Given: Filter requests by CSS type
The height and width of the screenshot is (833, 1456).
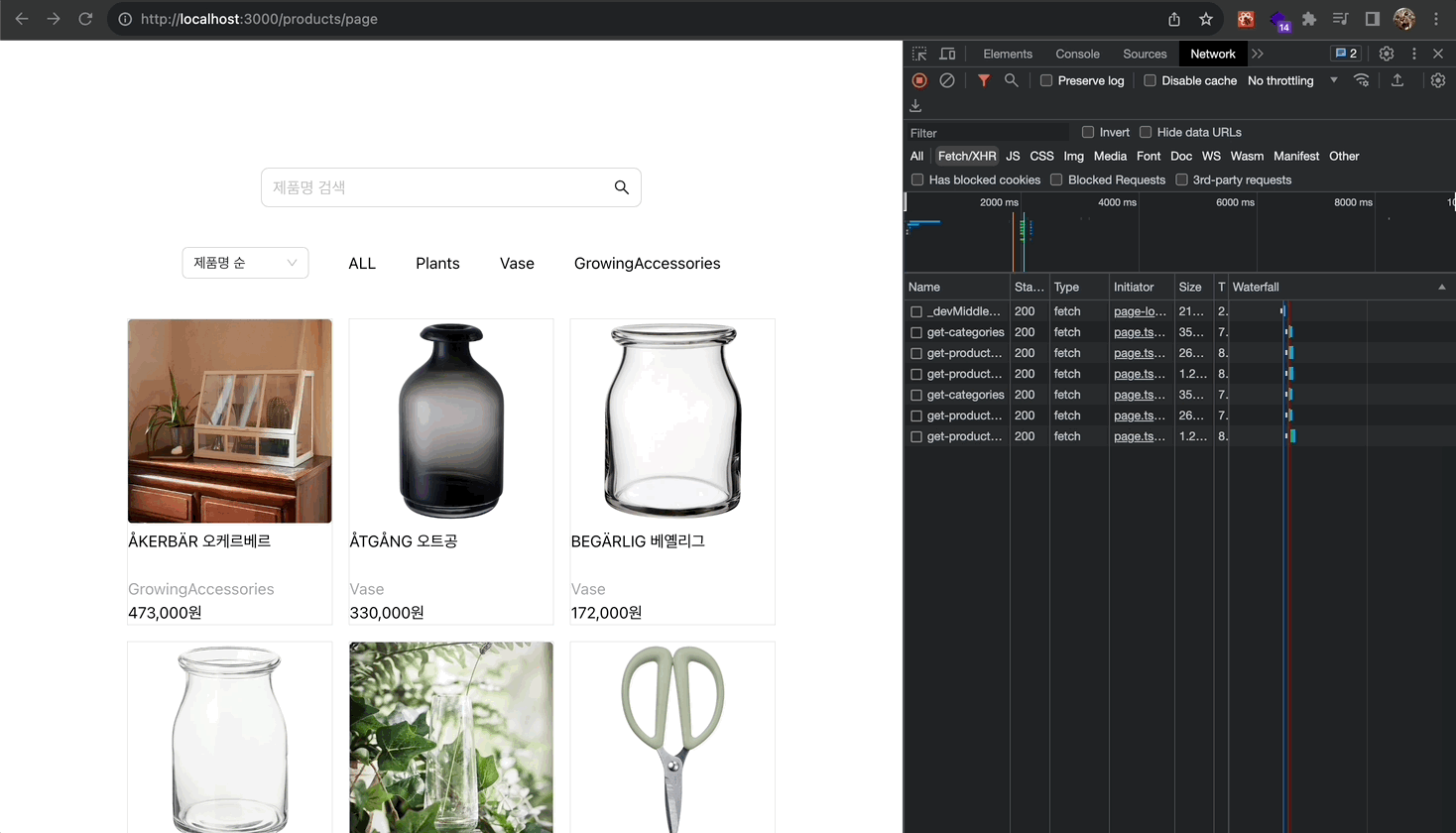Looking at the screenshot, I should pyautogui.click(x=1041, y=156).
